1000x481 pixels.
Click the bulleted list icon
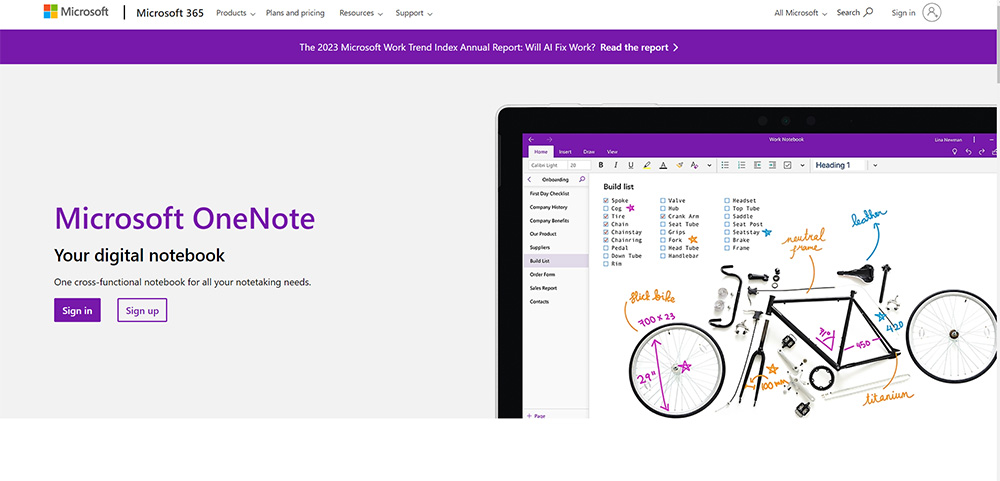(725, 165)
